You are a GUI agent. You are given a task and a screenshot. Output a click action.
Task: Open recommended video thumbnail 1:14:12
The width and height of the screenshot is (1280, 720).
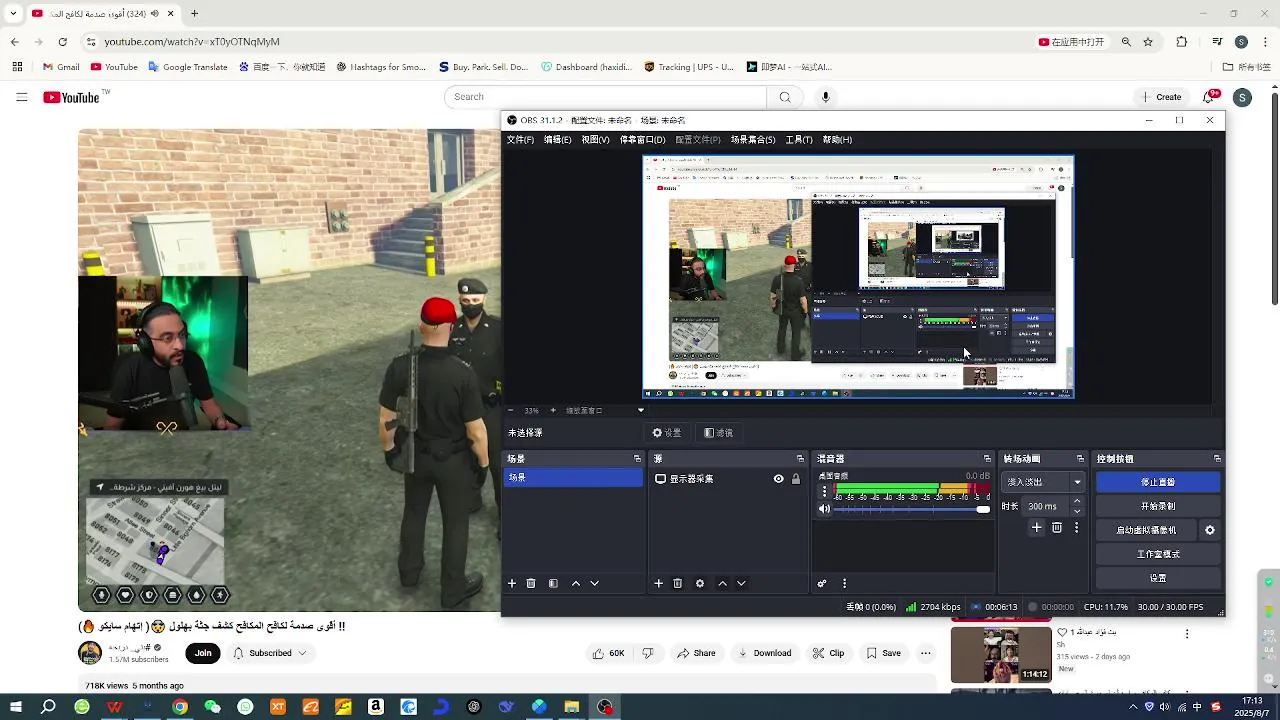1000,654
